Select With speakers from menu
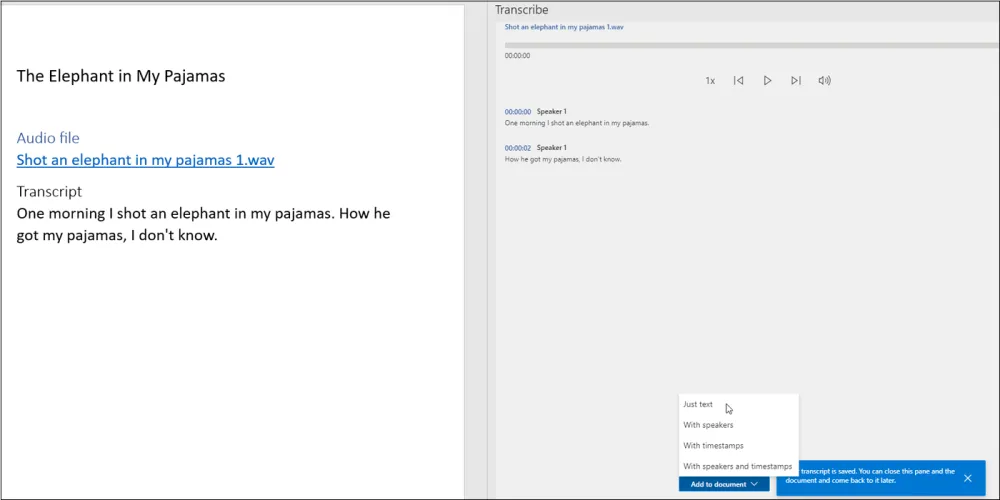Image resolution: width=1000 pixels, height=500 pixels. point(708,425)
